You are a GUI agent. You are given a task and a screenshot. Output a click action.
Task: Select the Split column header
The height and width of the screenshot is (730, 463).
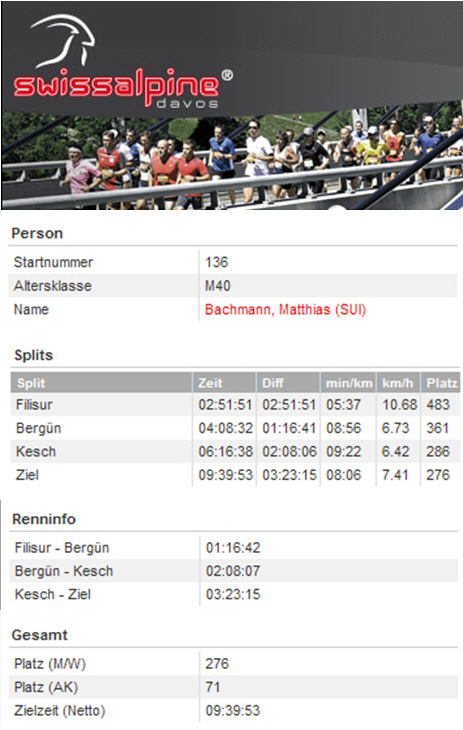click(x=101, y=383)
